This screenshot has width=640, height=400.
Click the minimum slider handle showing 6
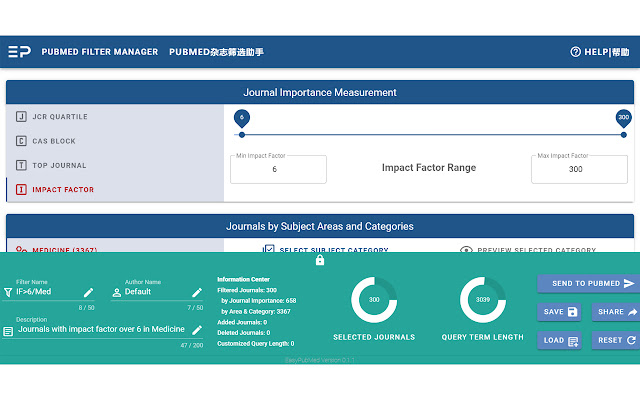[241, 119]
